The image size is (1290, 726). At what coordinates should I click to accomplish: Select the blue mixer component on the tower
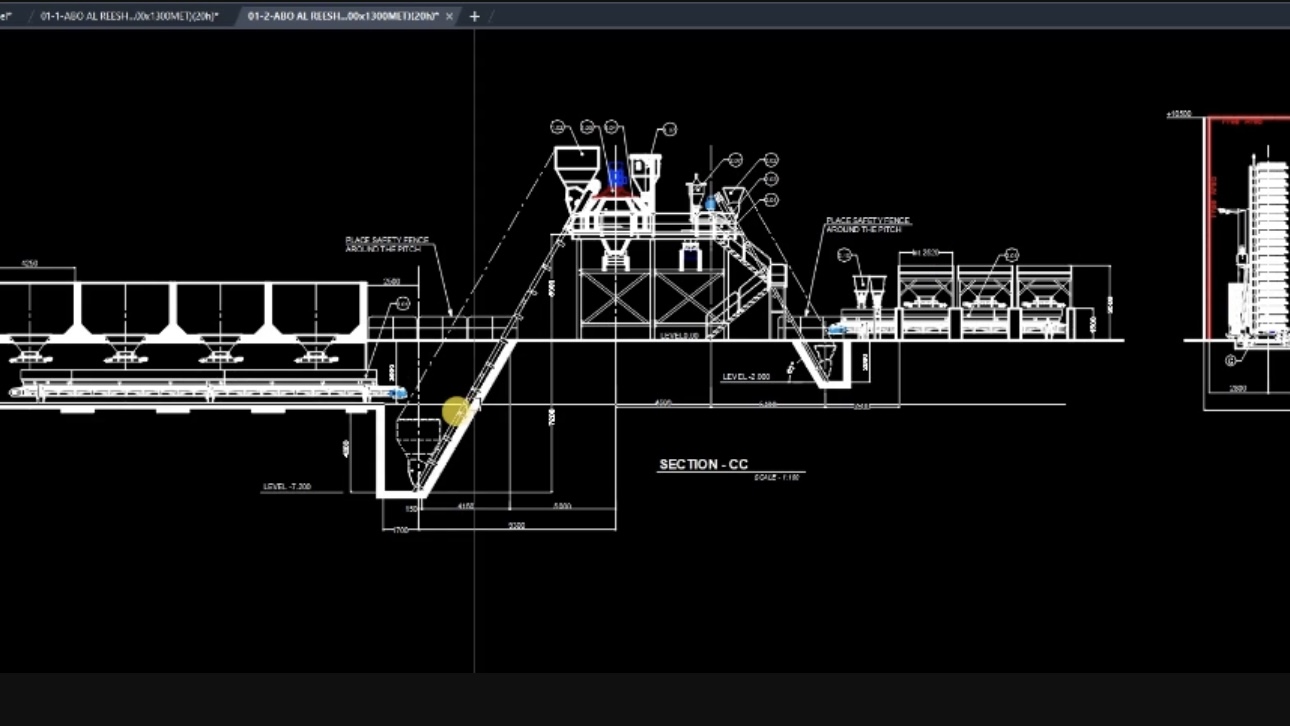click(x=617, y=175)
